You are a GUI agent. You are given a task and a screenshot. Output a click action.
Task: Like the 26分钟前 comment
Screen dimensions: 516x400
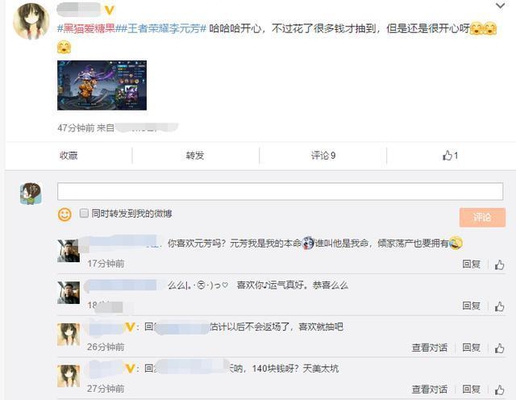click(499, 348)
